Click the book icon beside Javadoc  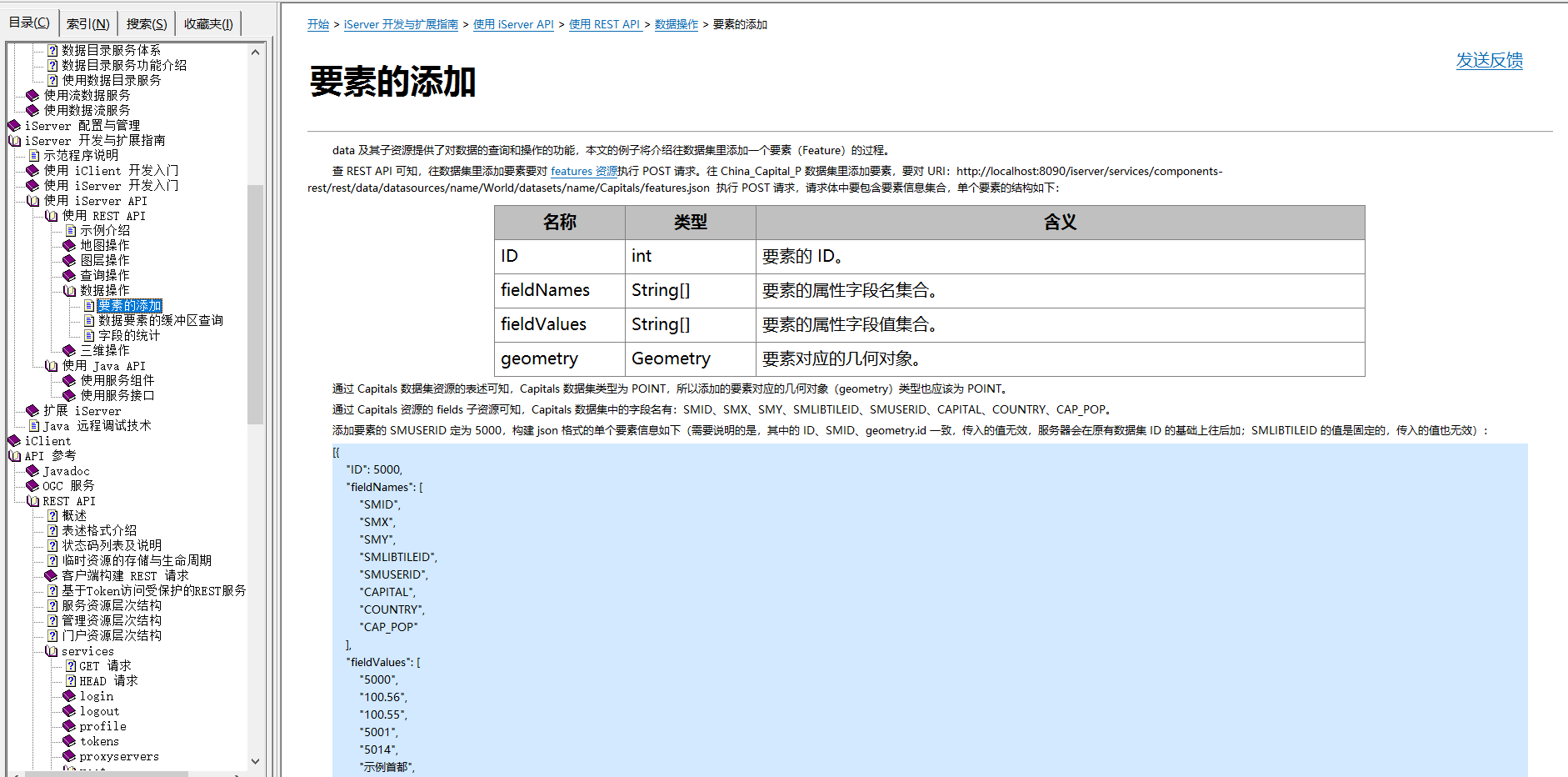tap(33, 471)
